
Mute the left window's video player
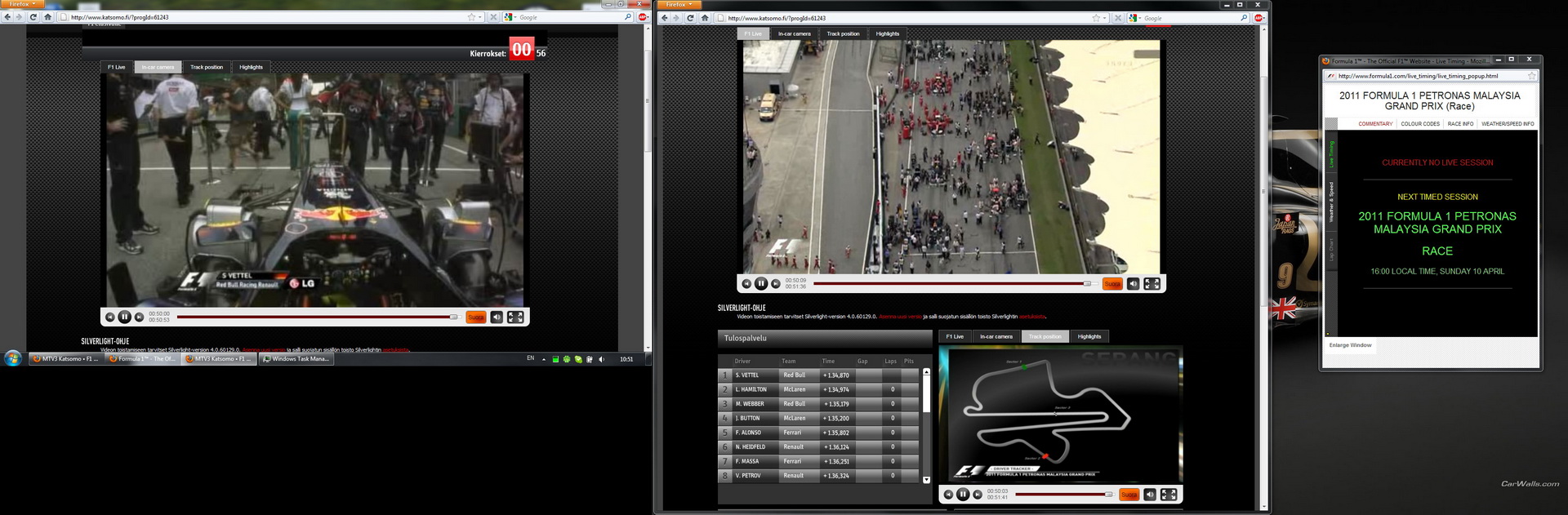[x=497, y=317]
